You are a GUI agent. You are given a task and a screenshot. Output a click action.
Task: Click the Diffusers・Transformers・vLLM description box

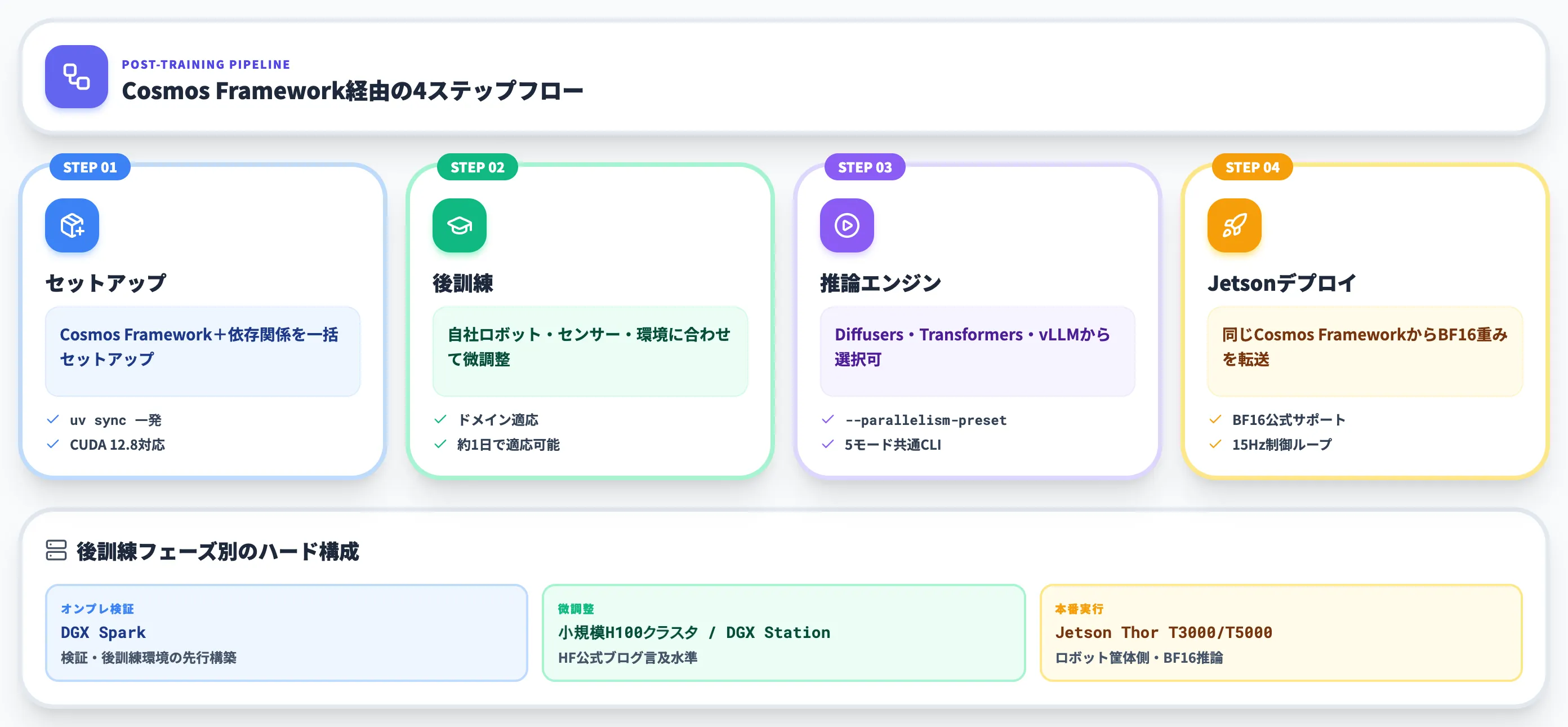coord(978,351)
